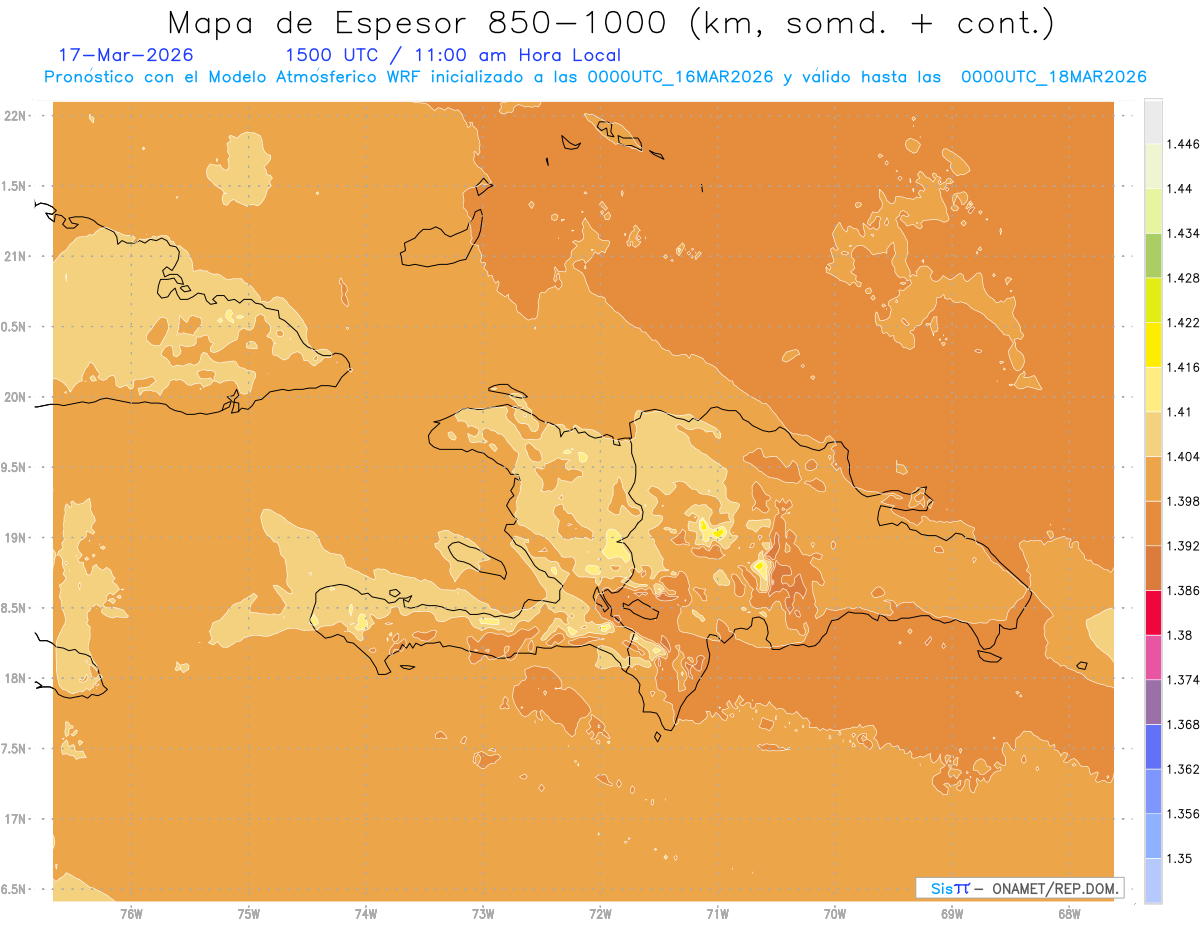Click legend value "1.392"
Screen dimensions: 1200x927
[x=1183, y=546]
